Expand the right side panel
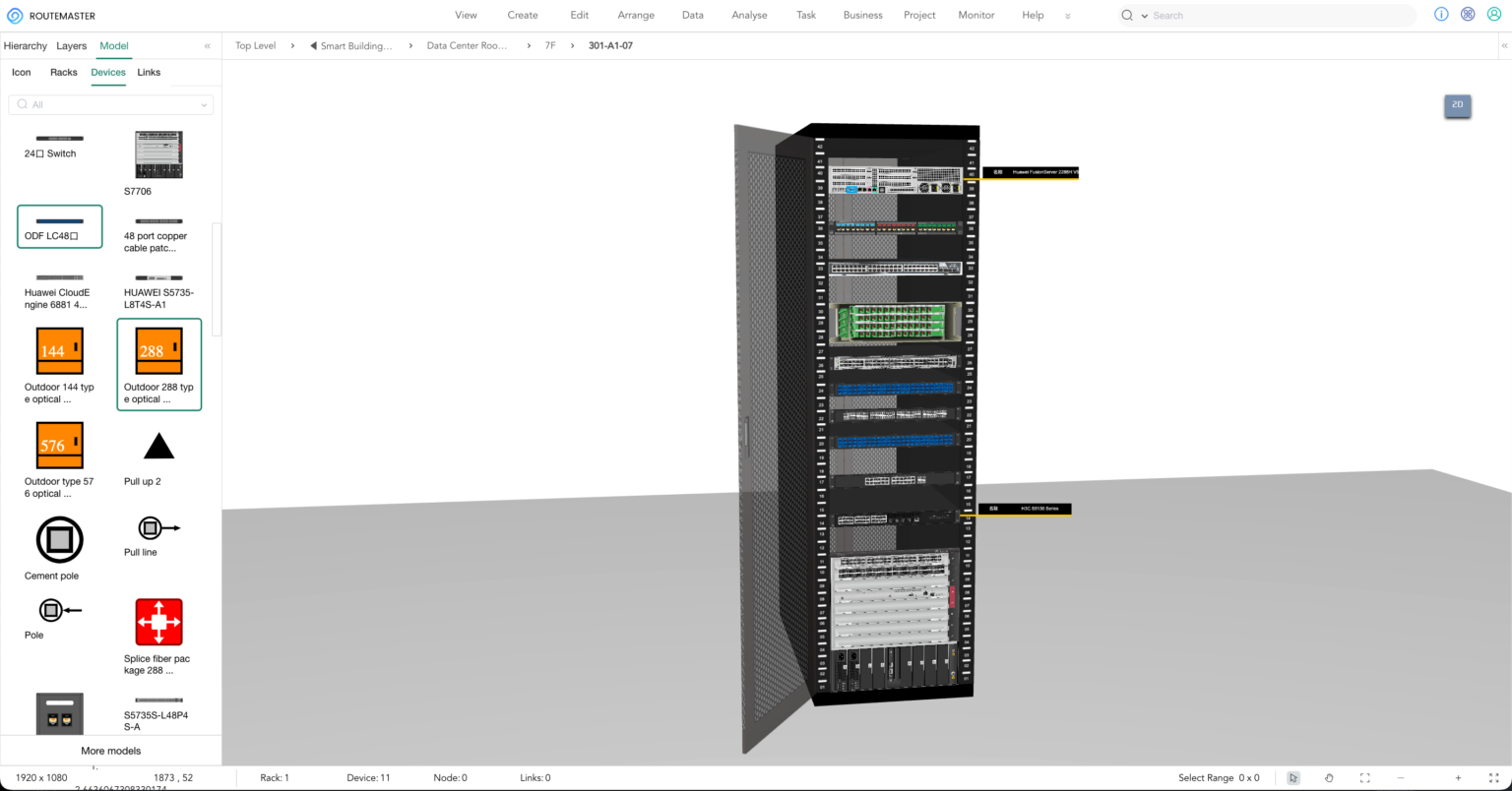Screen dimensions: 1512x791 (1503, 46)
